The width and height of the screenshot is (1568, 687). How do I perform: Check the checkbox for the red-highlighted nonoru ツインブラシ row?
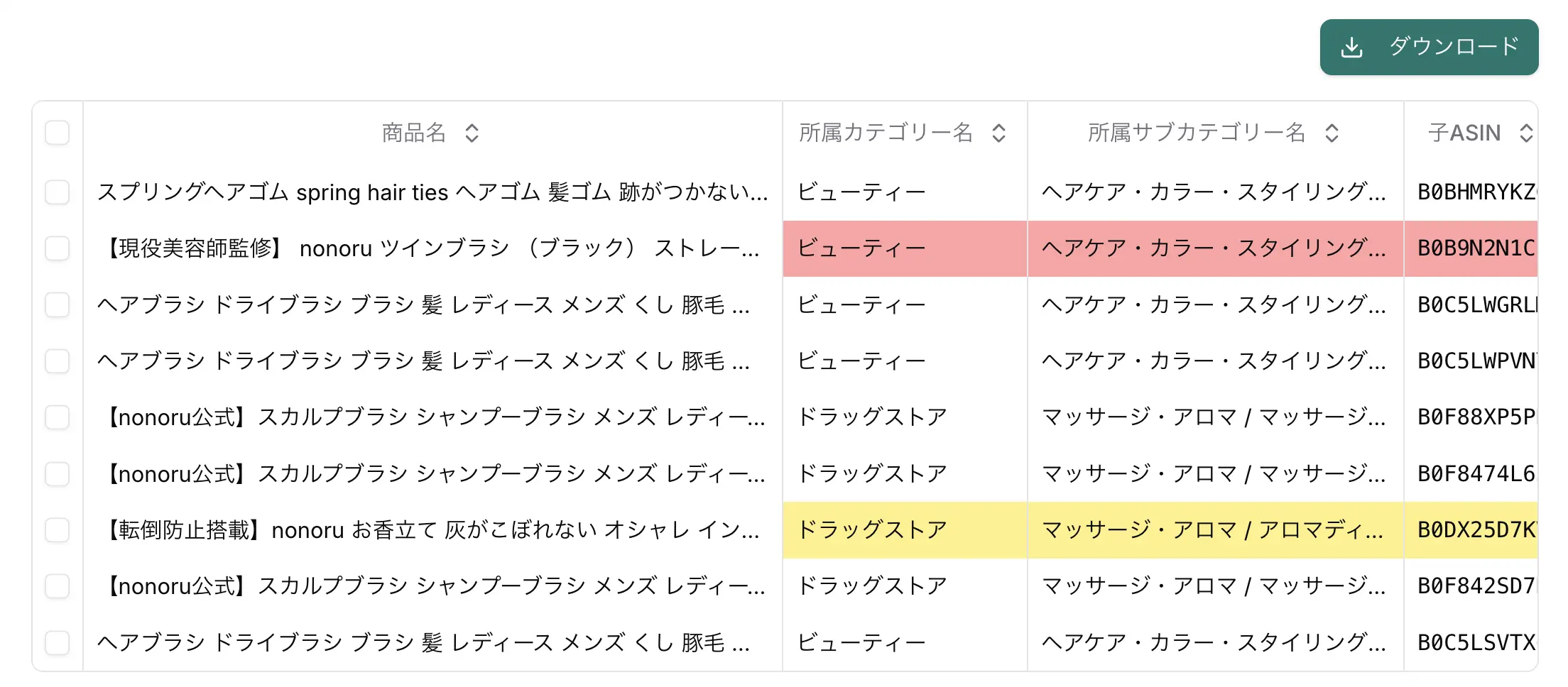pyautogui.click(x=58, y=249)
